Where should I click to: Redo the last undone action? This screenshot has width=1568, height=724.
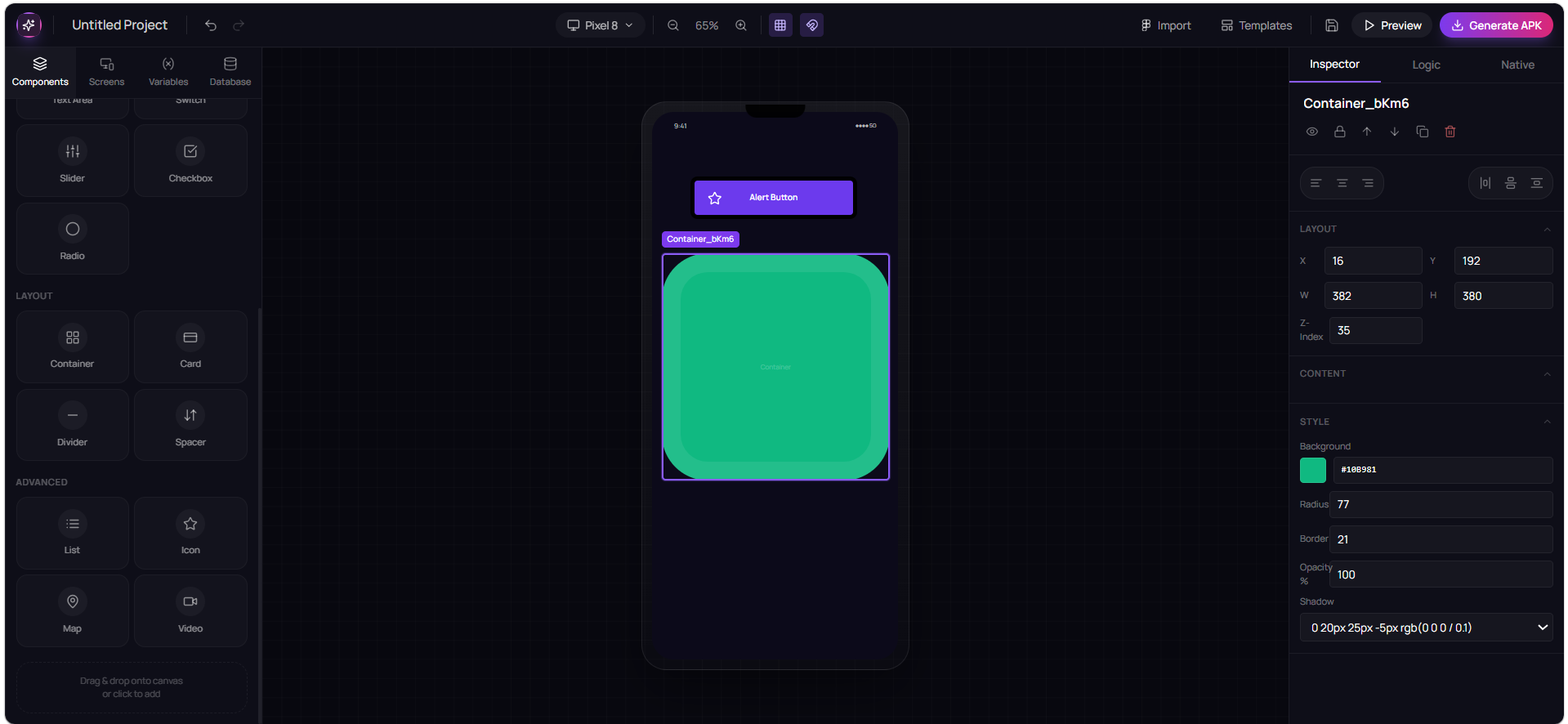(x=239, y=25)
